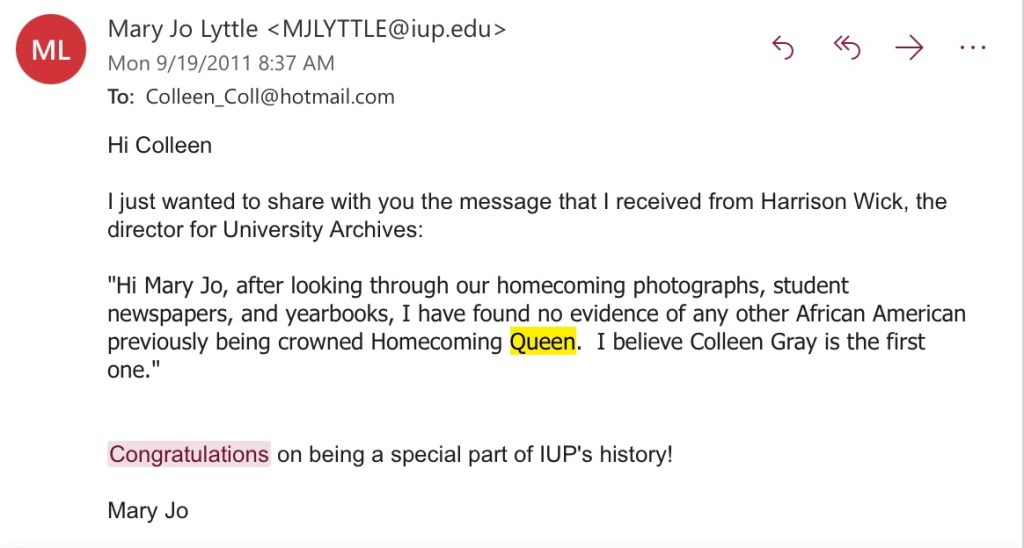This screenshot has height=548, width=1024.
Task: Click the yellow highlighted word Queen
Action: click(543, 342)
